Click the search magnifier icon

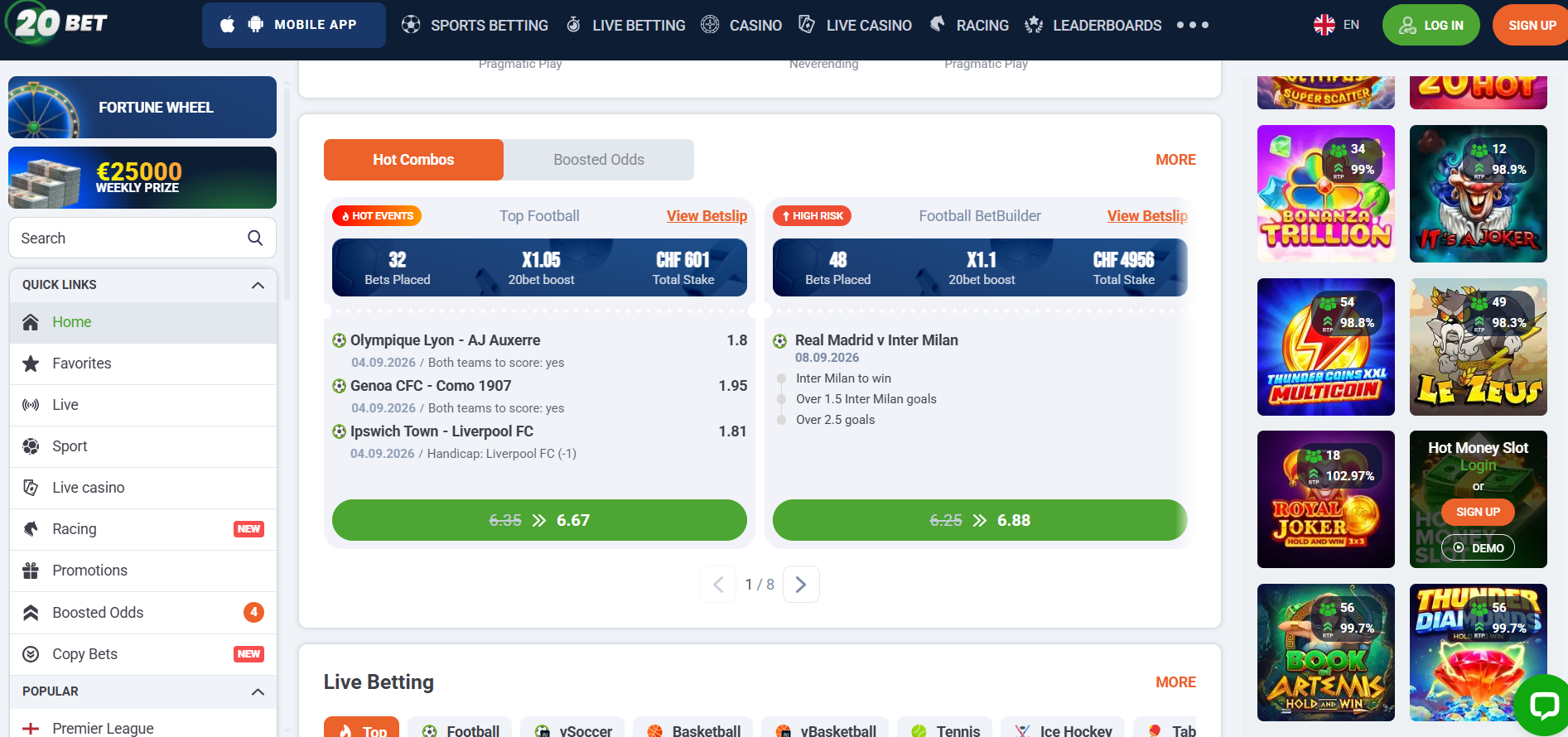click(x=255, y=238)
